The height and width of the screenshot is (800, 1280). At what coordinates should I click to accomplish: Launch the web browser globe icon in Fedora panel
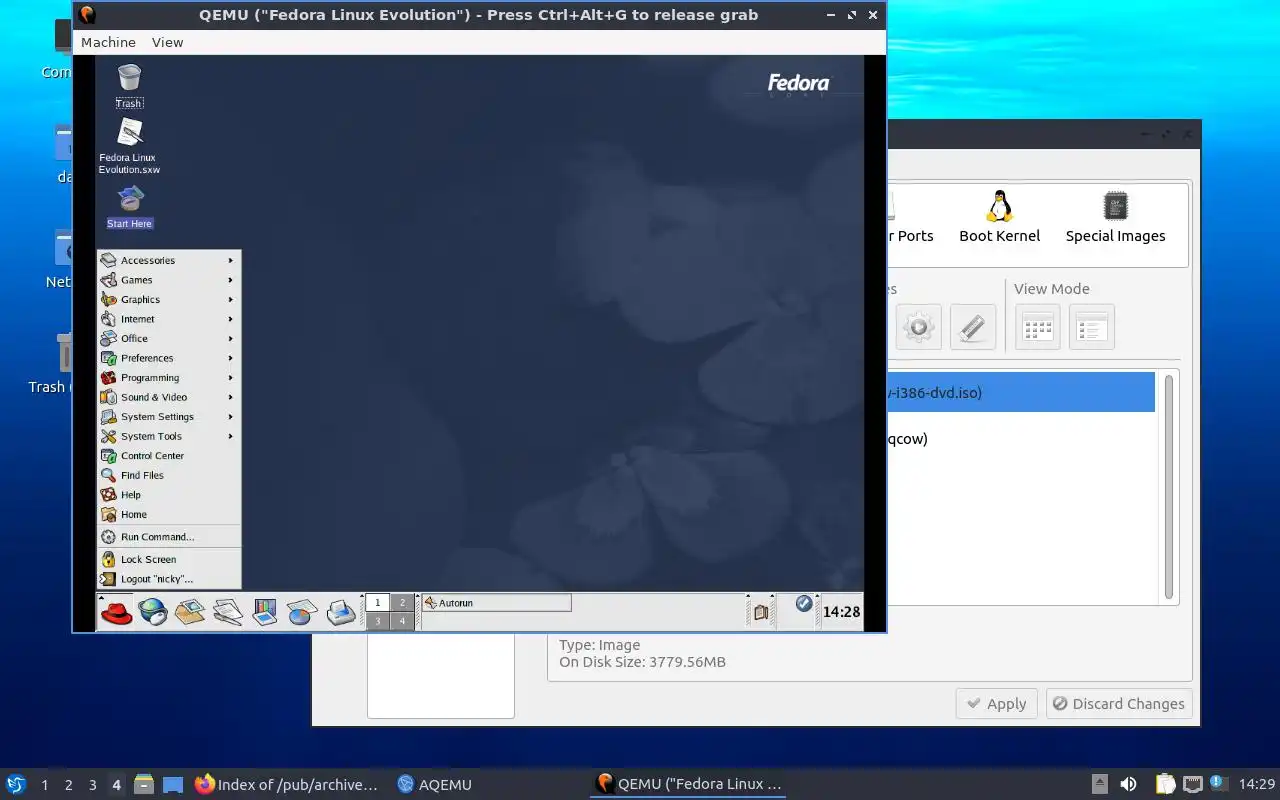pos(153,611)
